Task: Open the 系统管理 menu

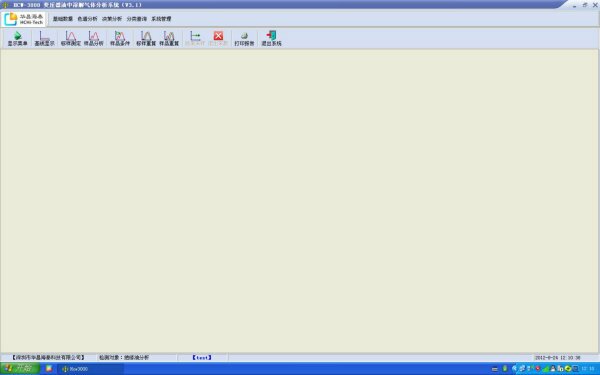Action: 161,19
